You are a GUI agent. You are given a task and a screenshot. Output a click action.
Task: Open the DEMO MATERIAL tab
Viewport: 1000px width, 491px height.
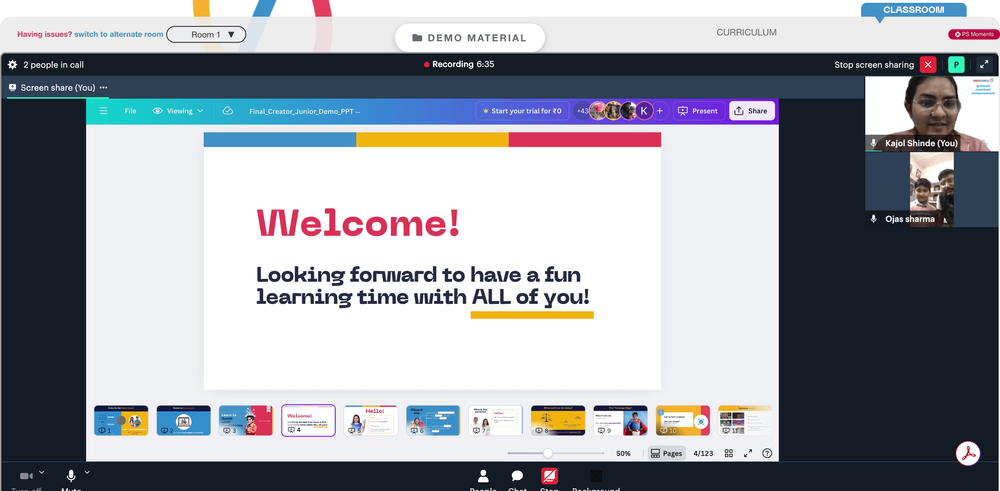click(470, 38)
